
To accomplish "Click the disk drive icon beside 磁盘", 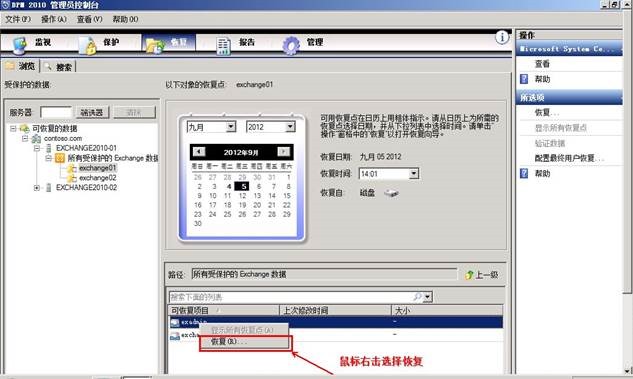I will click(391, 193).
